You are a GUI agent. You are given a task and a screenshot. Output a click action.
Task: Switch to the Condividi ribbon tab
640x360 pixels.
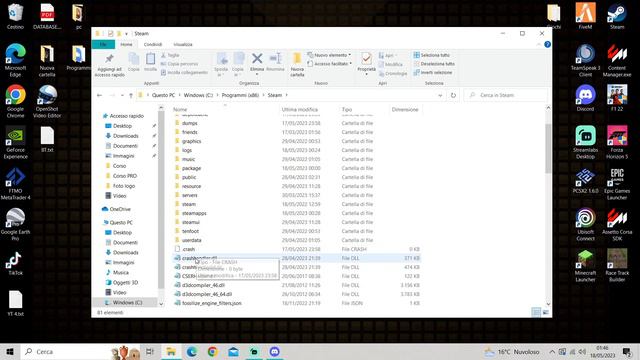(153, 44)
